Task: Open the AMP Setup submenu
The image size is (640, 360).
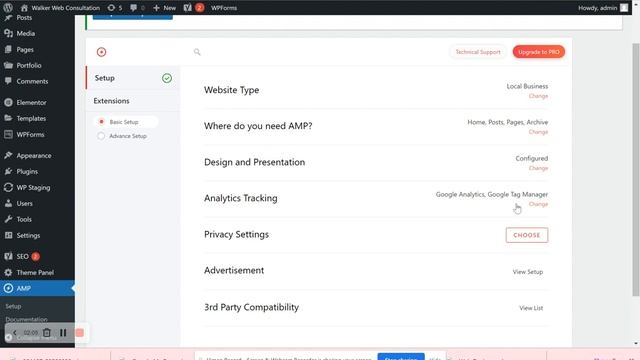Action: (13, 306)
